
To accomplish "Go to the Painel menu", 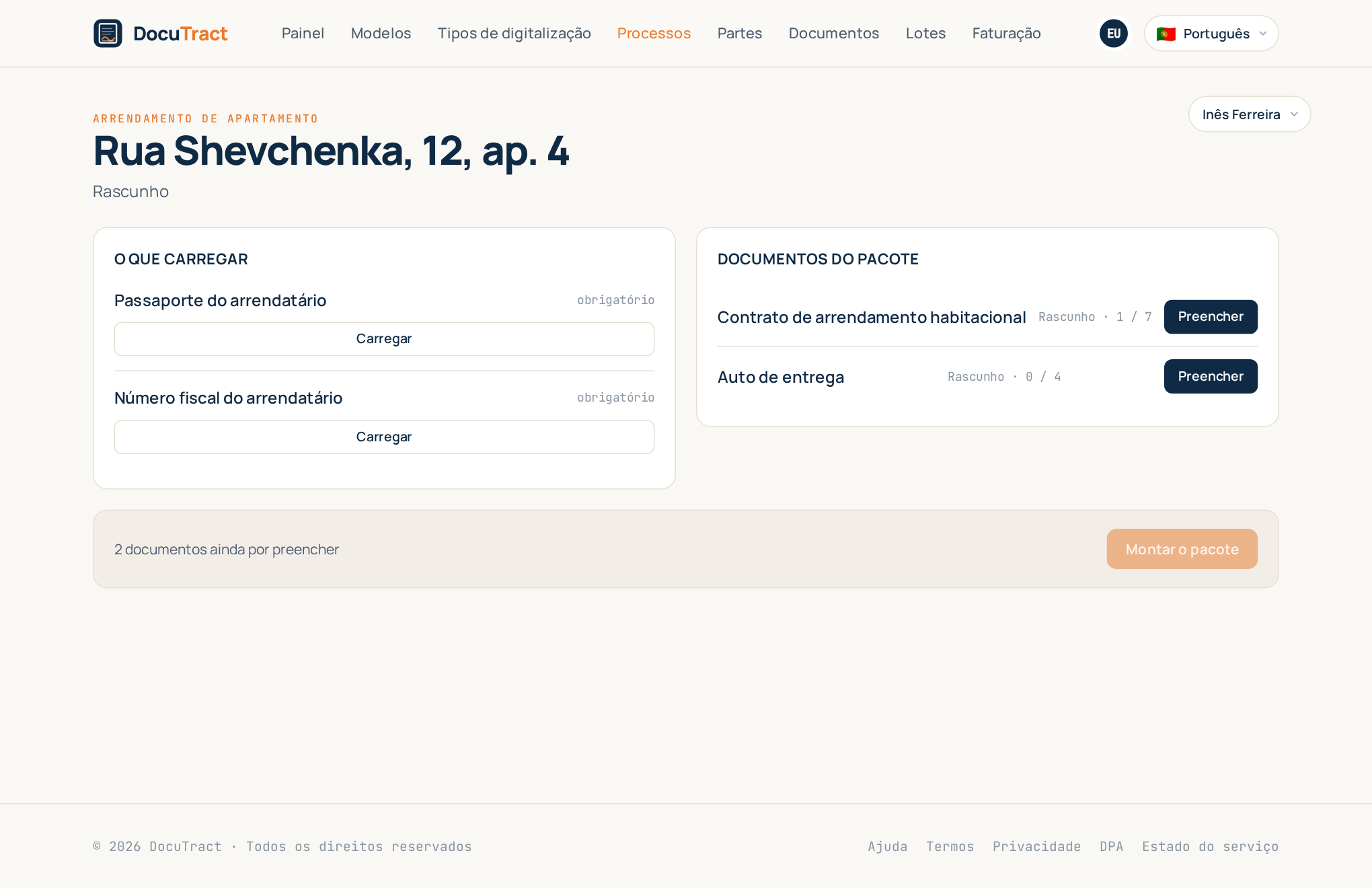I will (x=303, y=34).
